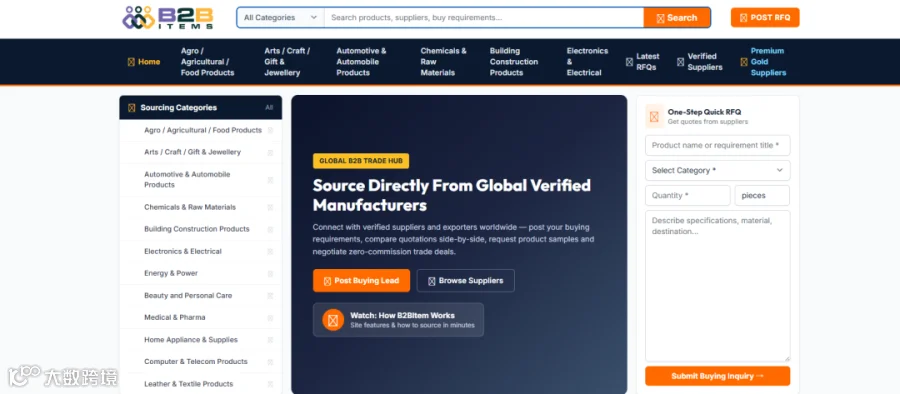Click the icon beside Verified Suppliers
Image resolution: width=900 pixels, height=394 pixels.
[680, 62]
